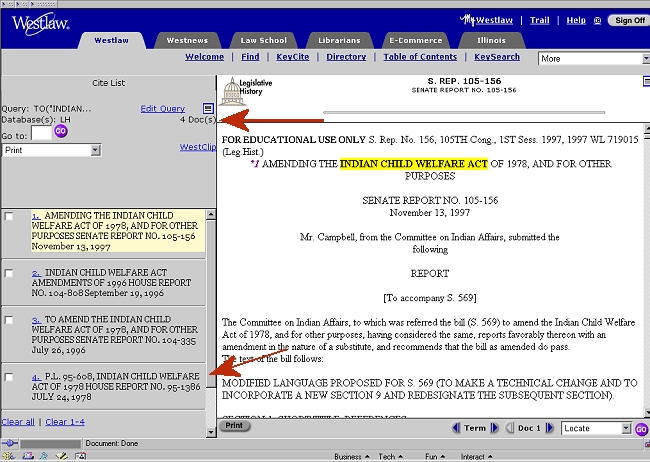Open Table of Contents link

[420, 57]
